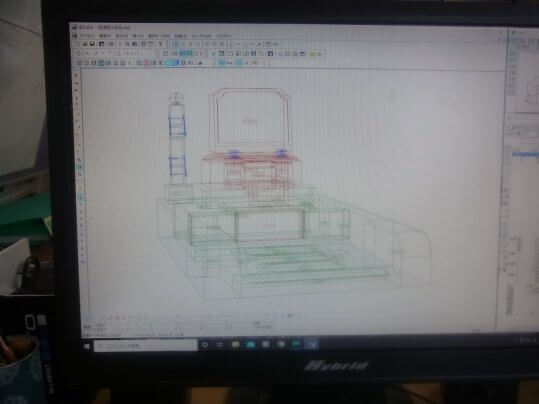Screen dimensions: 539x404
Task: Select the light-blue highlighted button in third toolbar row
Action: pyautogui.click(x=172, y=63)
